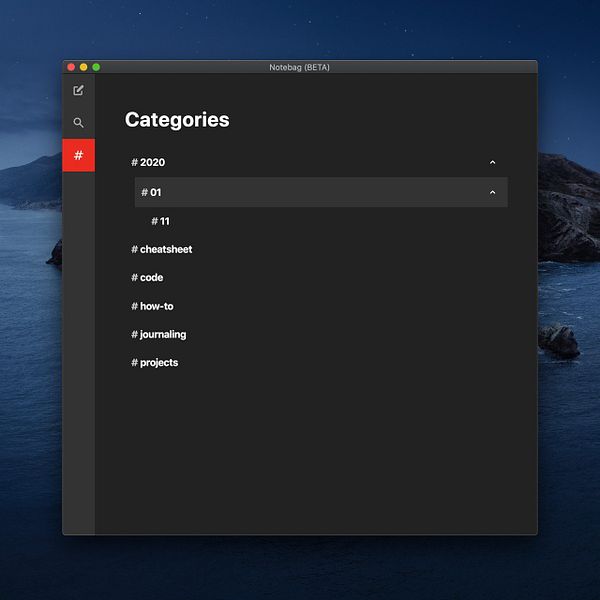Close the Notebag window with red button
Screen dimensions: 600x600
(71, 67)
